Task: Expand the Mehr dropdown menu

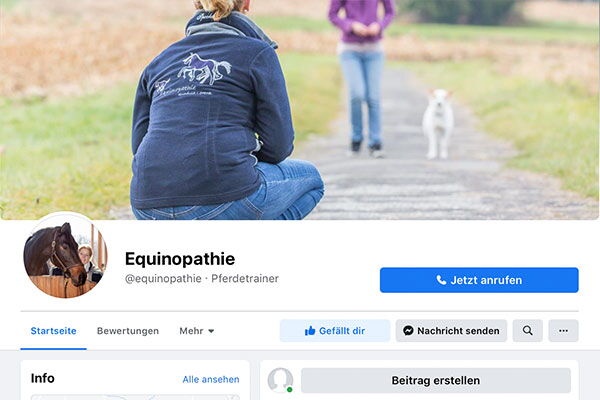Action: point(197,331)
